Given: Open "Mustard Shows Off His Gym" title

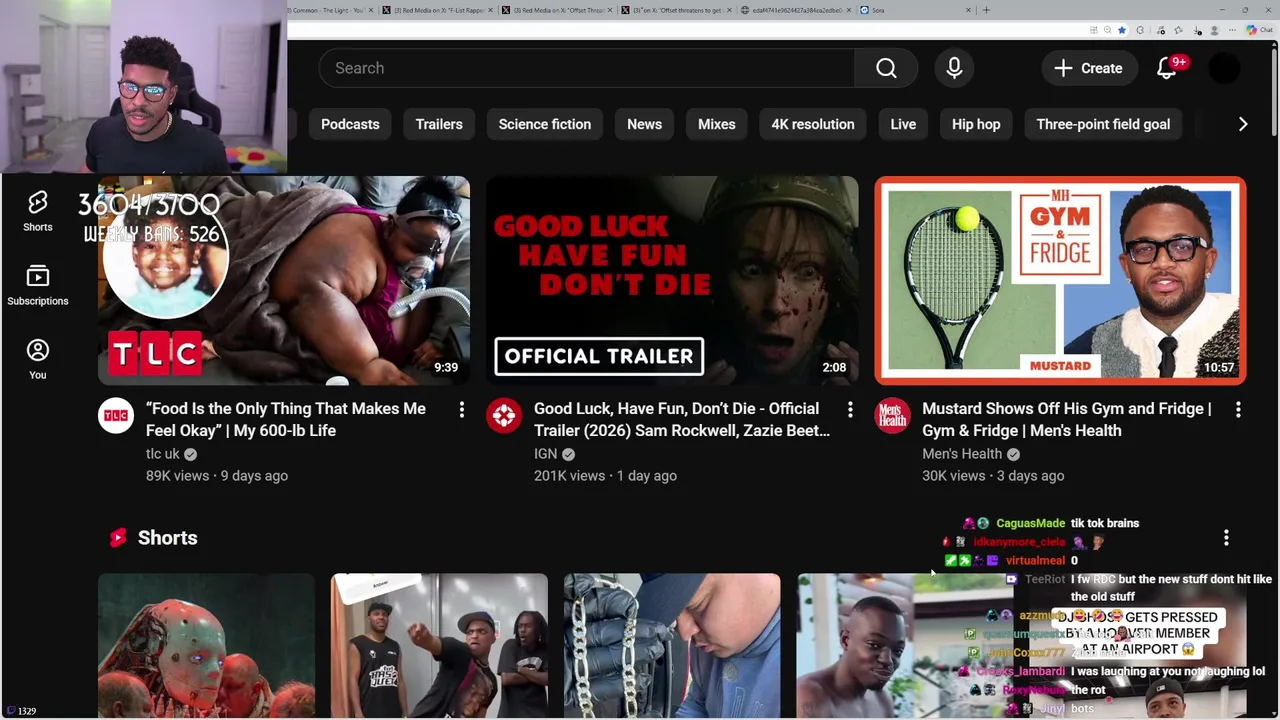Looking at the screenshot, I should point(1067,419).
